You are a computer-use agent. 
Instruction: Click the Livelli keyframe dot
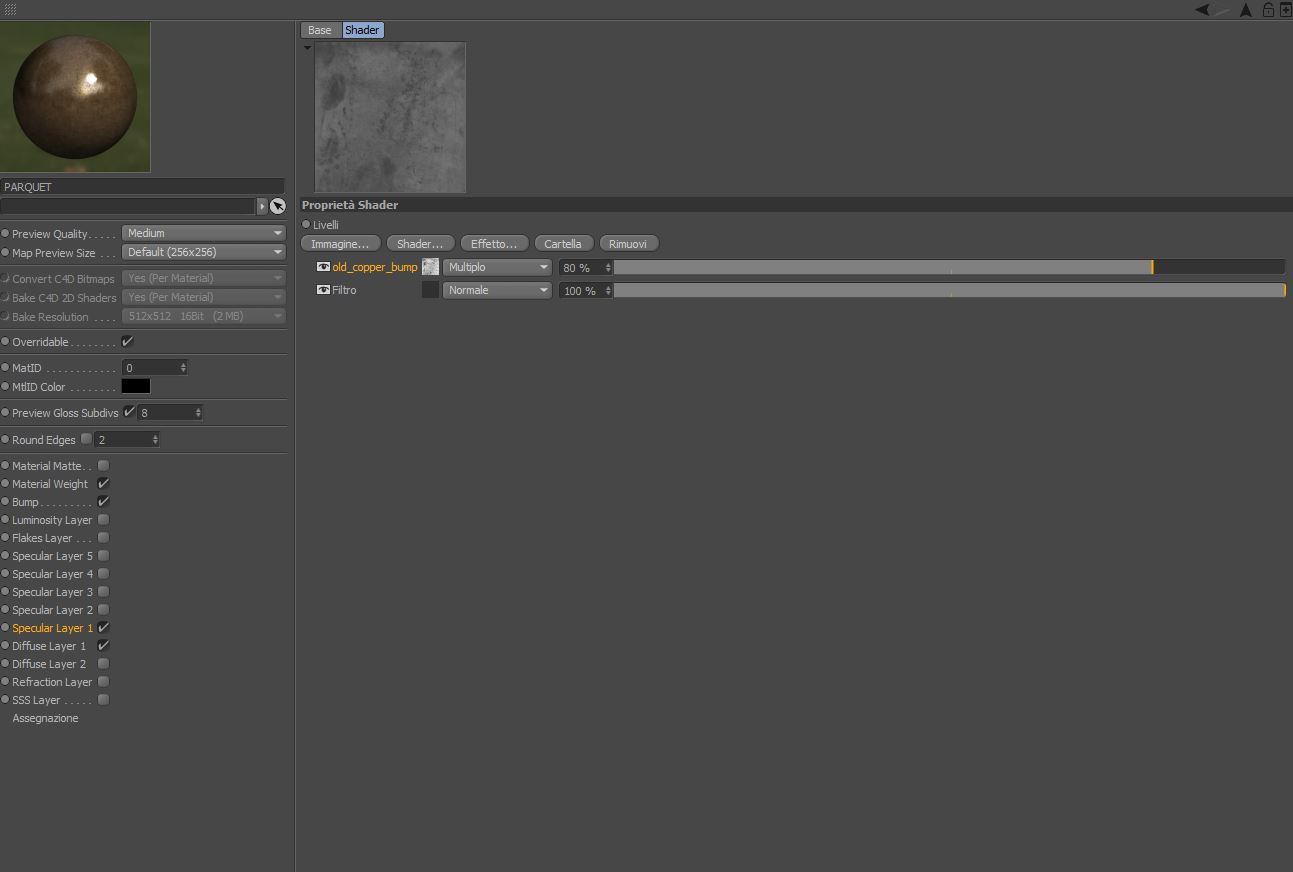(306, 224)
